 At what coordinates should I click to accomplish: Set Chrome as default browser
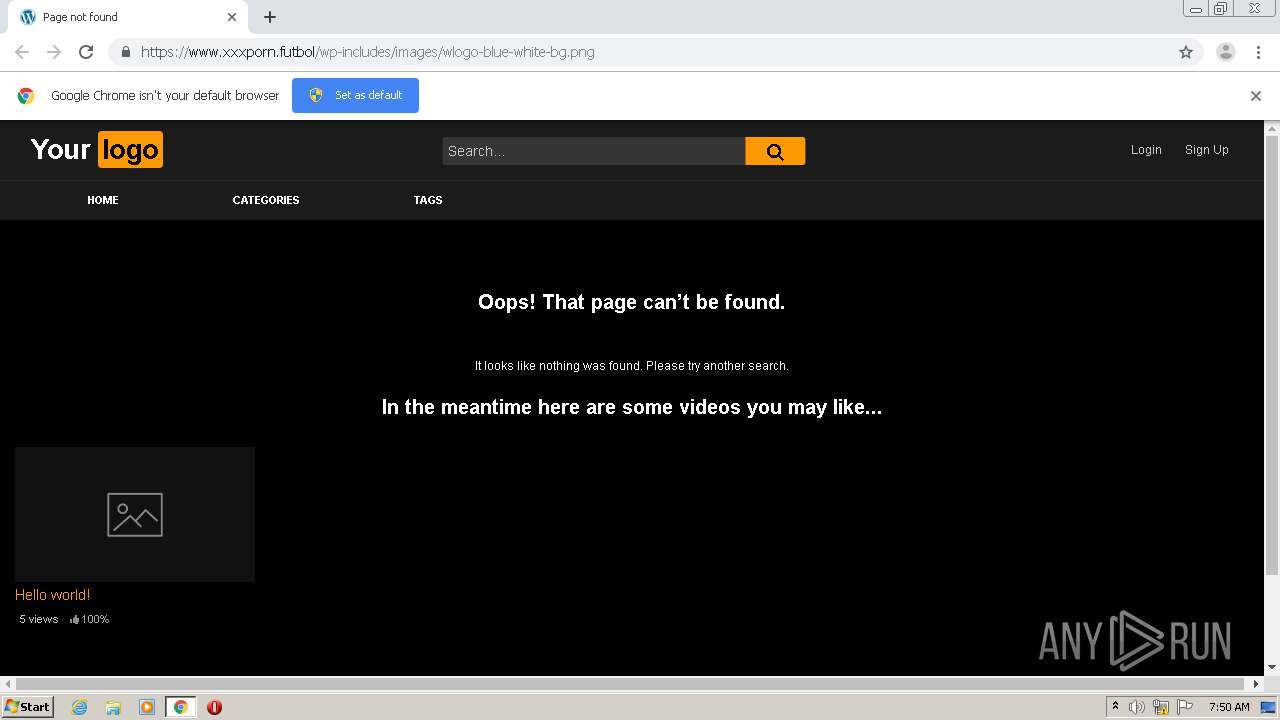click(x=355, y=95)
